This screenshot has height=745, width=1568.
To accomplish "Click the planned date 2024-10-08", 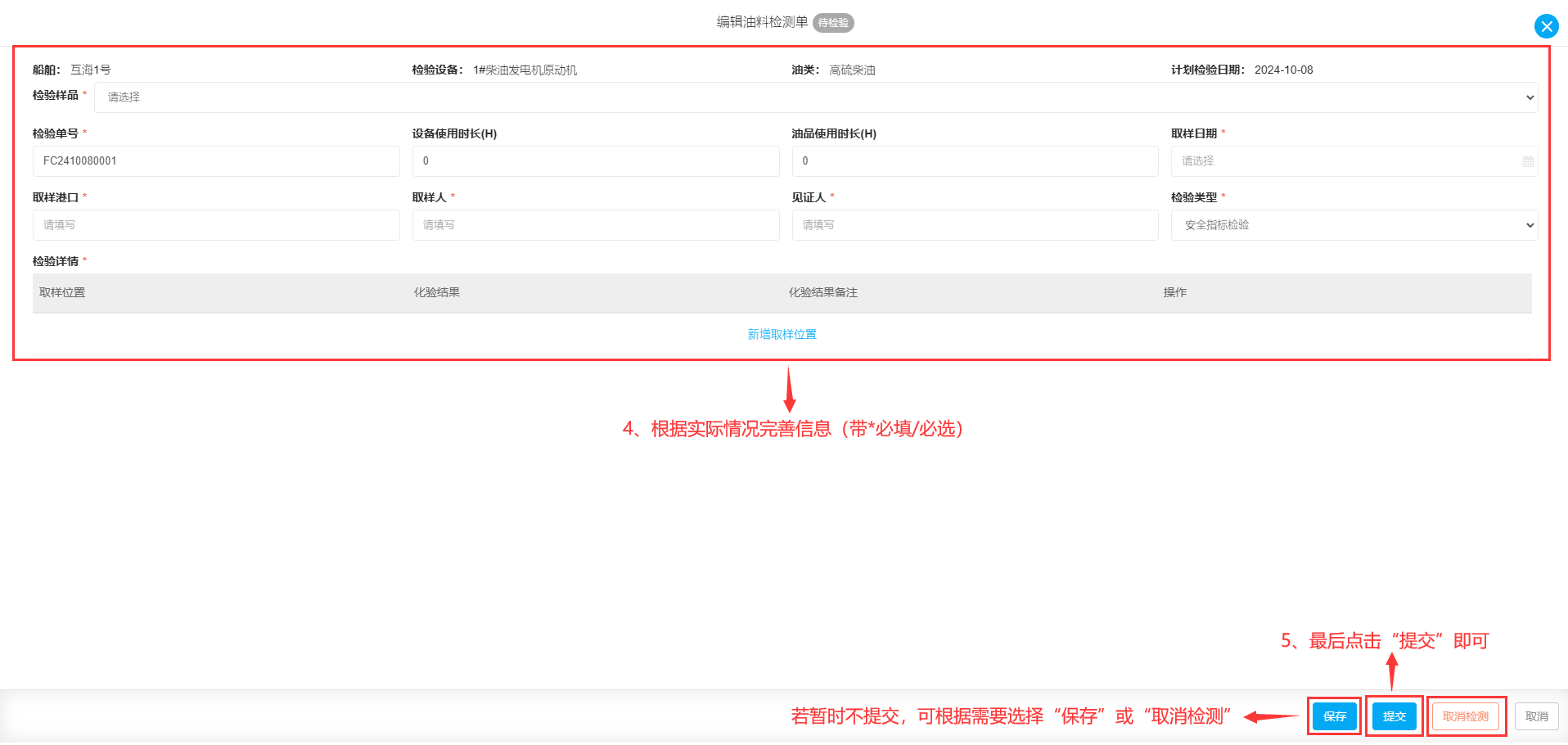I will (x=1283, y=70).
